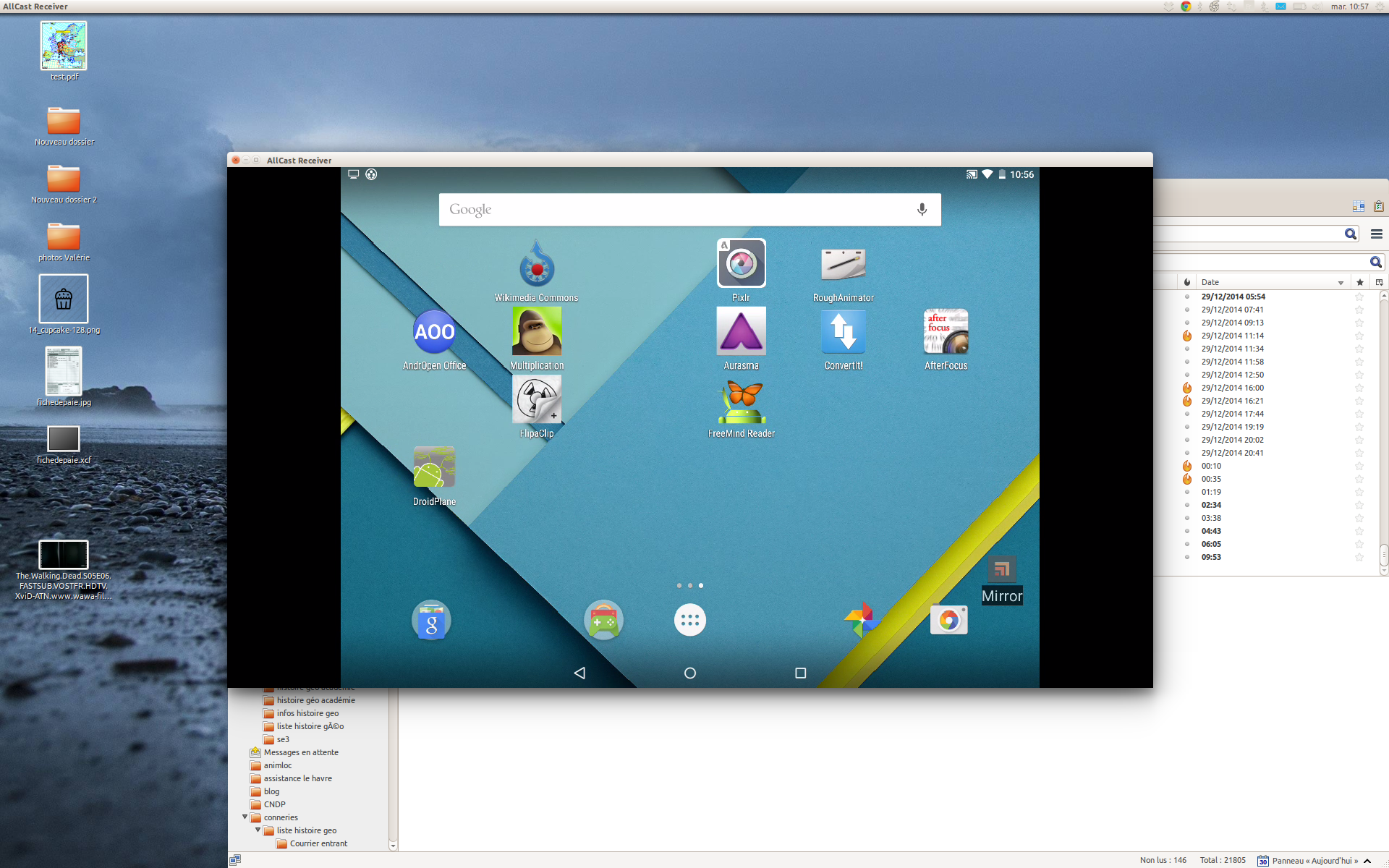This screenshot has height=868, width=1389.
Task: Star the 29/12/2014 05:54 message
Action: [1359, 297]
